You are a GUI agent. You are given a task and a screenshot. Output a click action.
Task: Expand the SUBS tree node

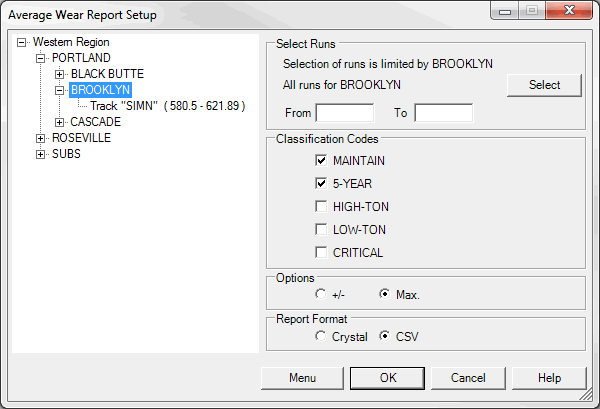pyautogui.click(x=41, y=154)
